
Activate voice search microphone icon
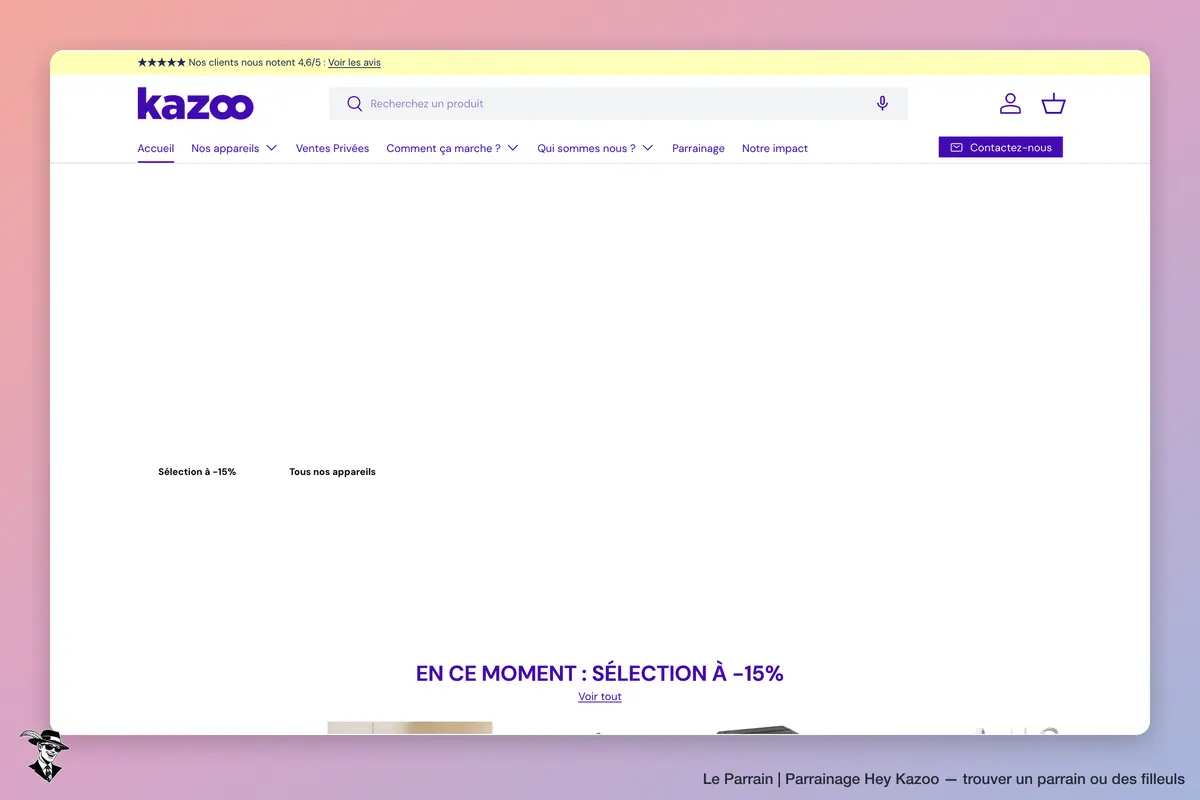point(882,104)
